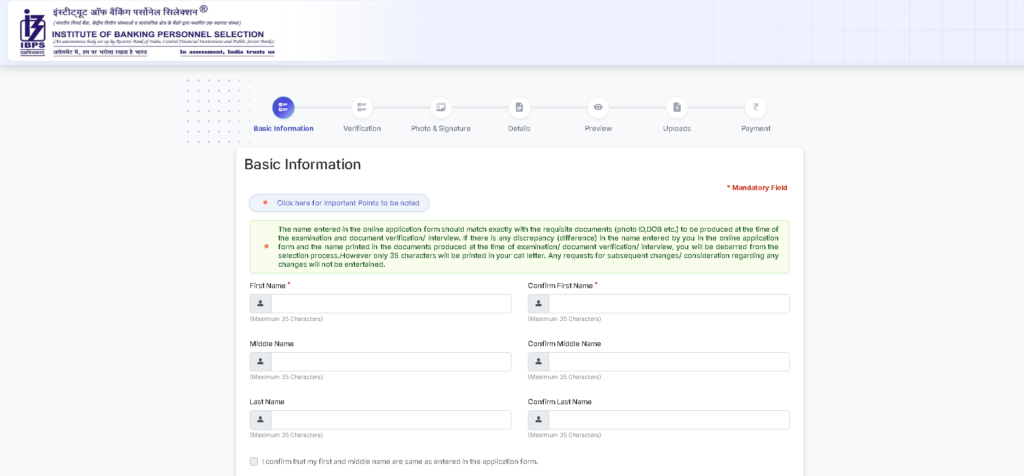Click 'Maximum 35 Characters' hint under Confirm Last Name
The height and width of the screenshot is (476, 1024).
(564, 435)
